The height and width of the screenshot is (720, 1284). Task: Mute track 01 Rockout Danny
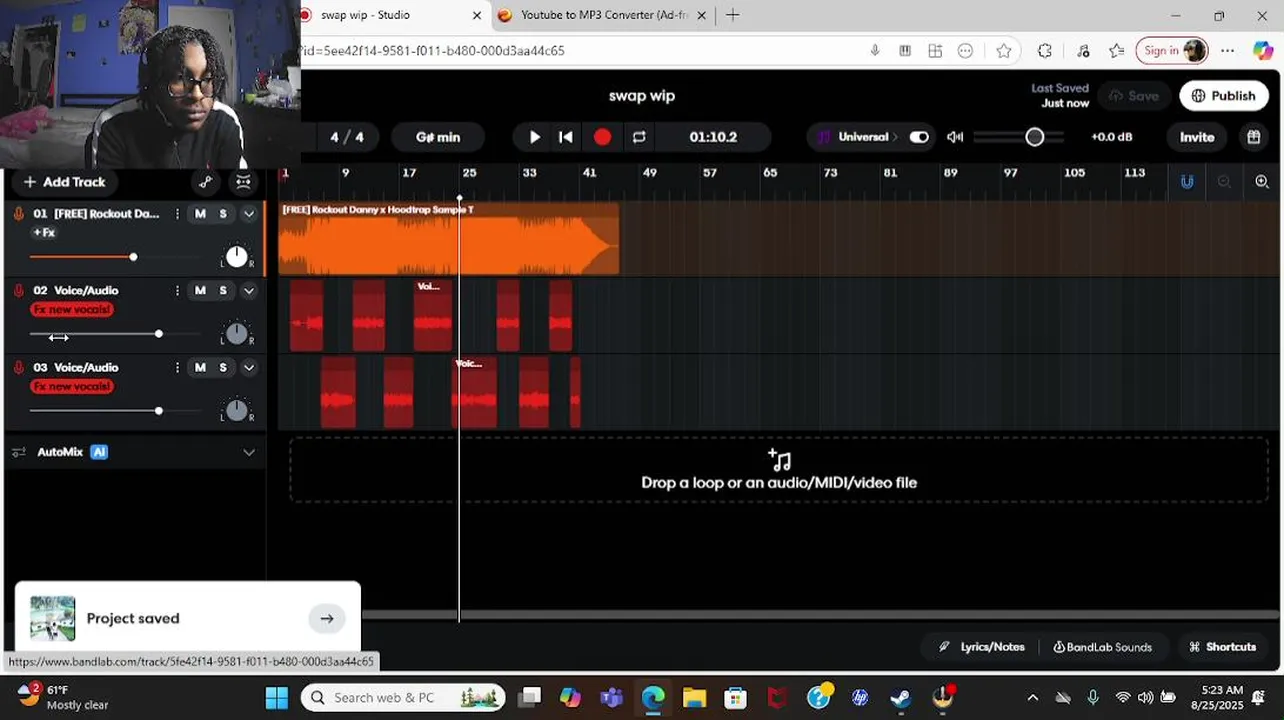point(200,214)
